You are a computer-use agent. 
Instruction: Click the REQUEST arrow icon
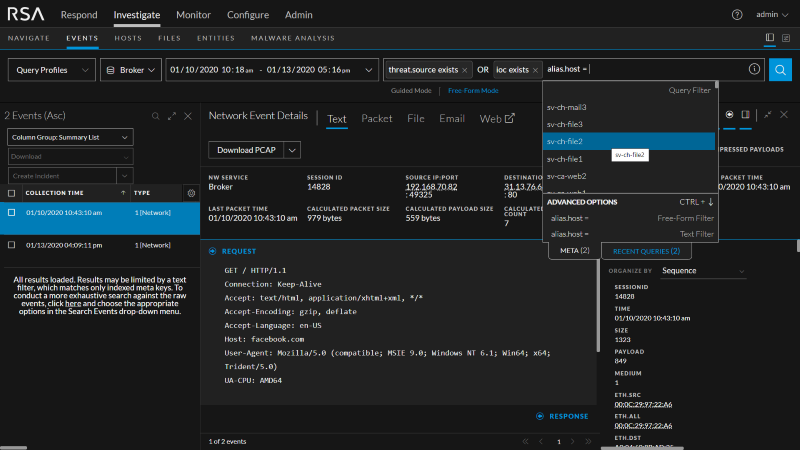click(x=213, y=251)
